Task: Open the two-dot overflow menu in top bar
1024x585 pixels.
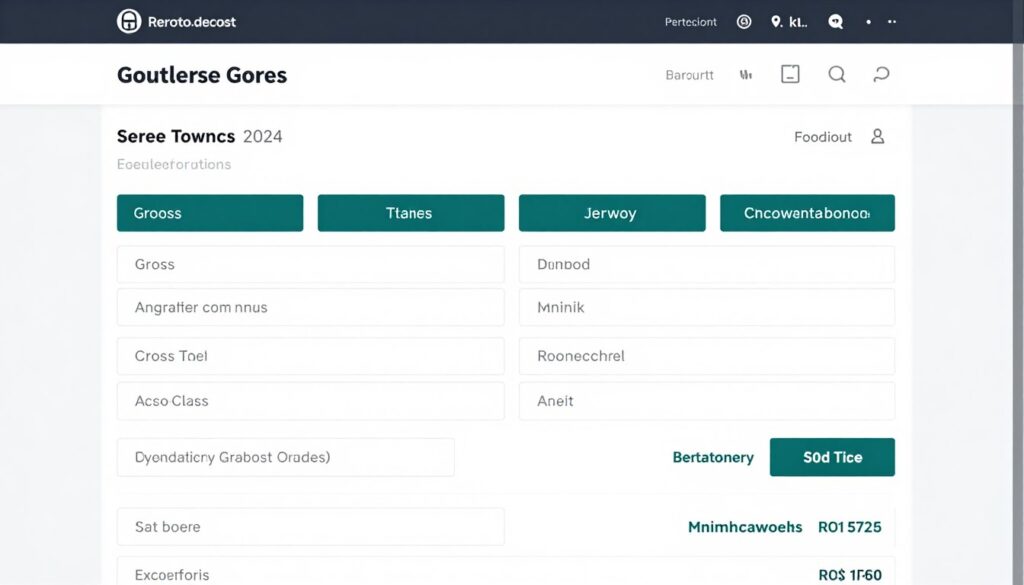Action: [893, 21]
